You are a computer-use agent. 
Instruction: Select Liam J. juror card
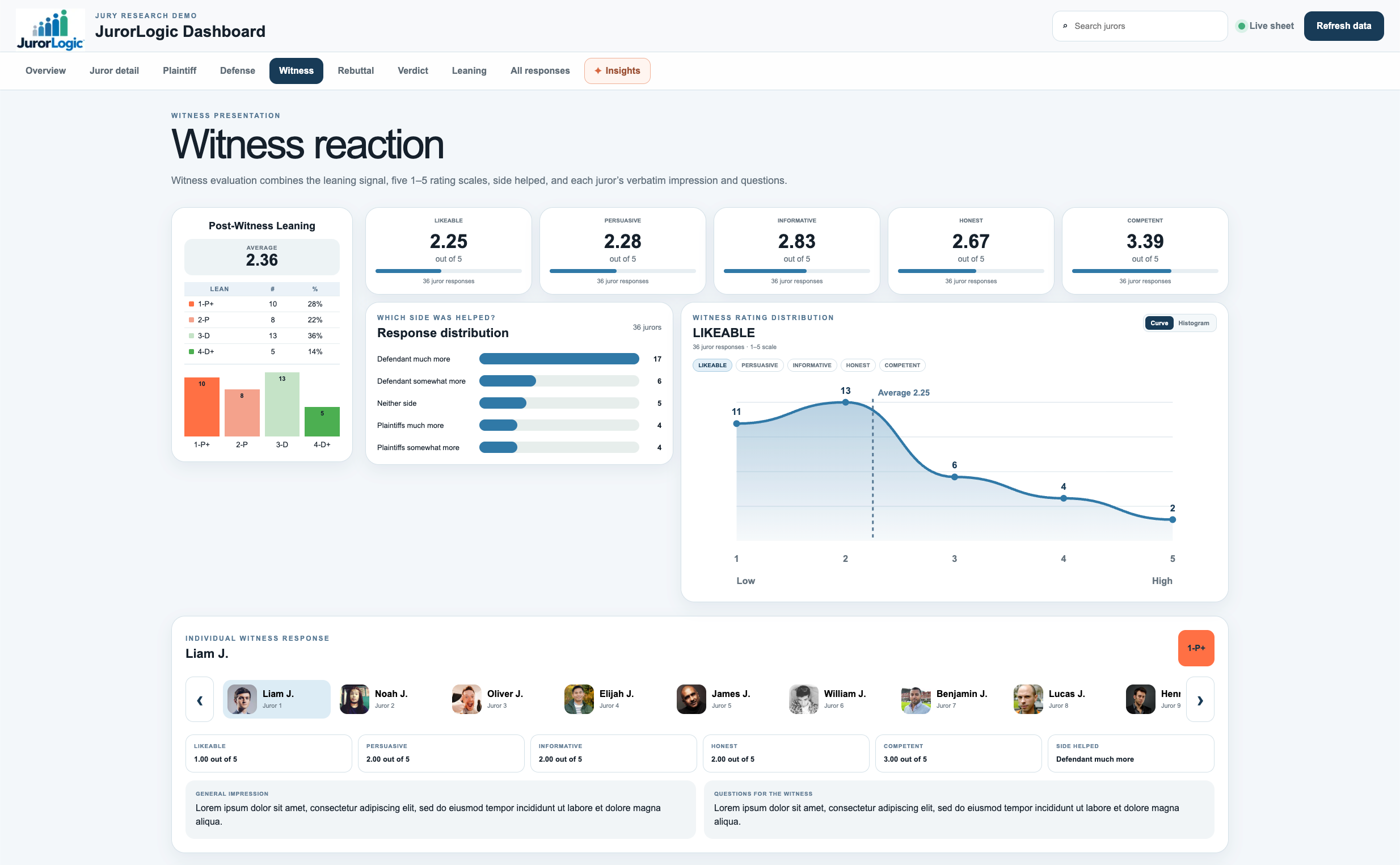[x=277, y=699]
